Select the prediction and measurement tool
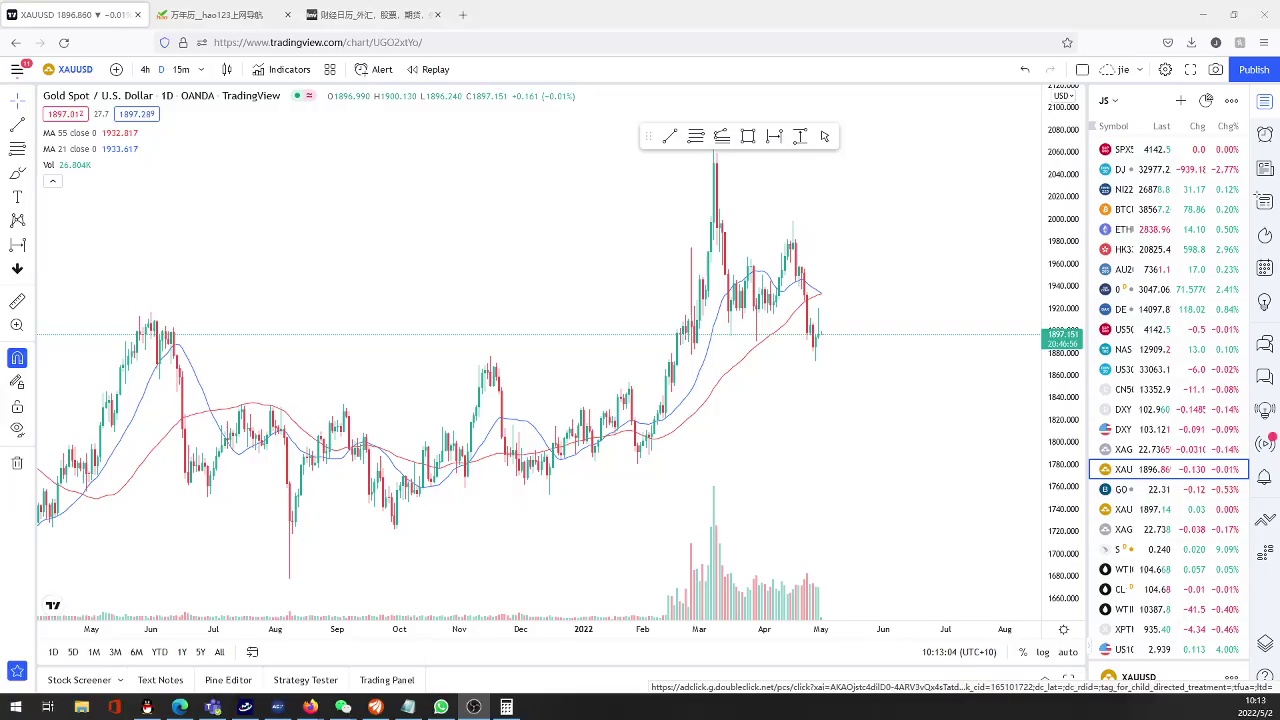Viewport: 1280px width, 720px height. pyautogui.click(x=17, y=245)
